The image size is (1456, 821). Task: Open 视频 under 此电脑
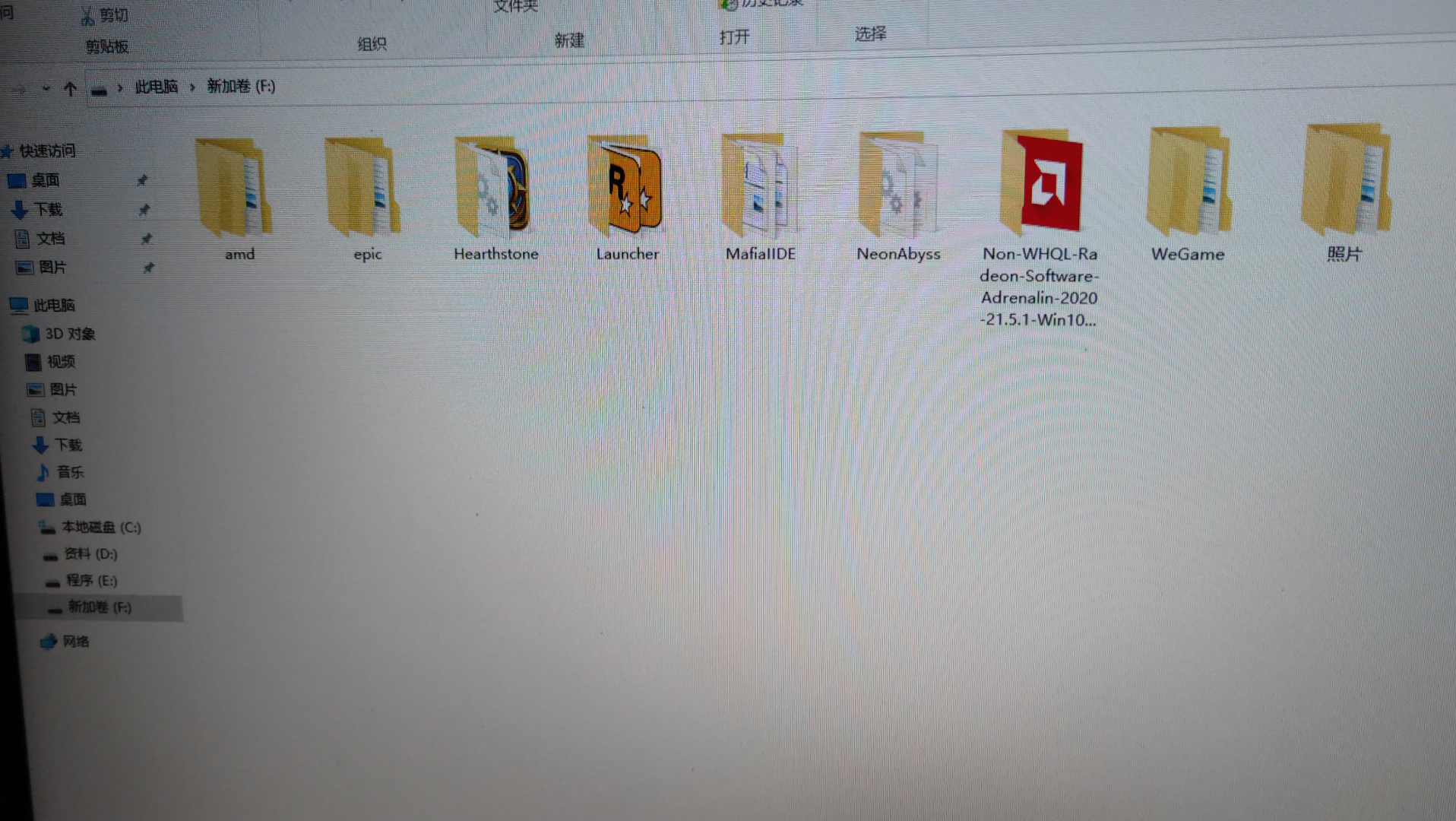coord(61,361)
